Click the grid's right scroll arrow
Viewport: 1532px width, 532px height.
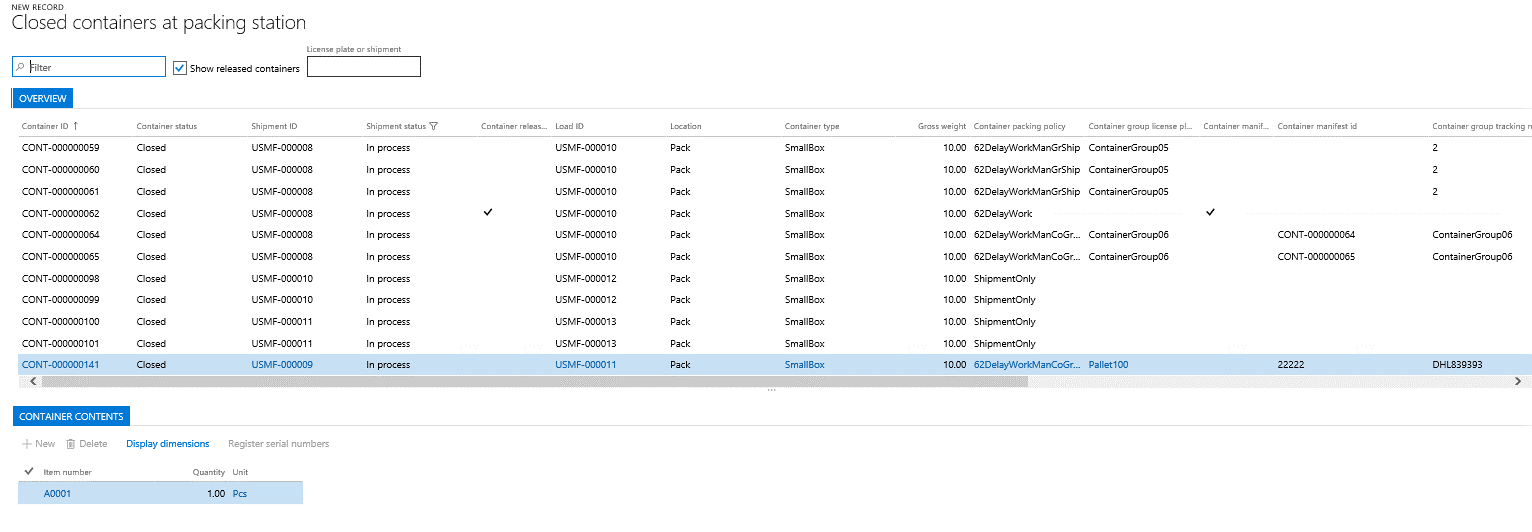pos(1517,381)
